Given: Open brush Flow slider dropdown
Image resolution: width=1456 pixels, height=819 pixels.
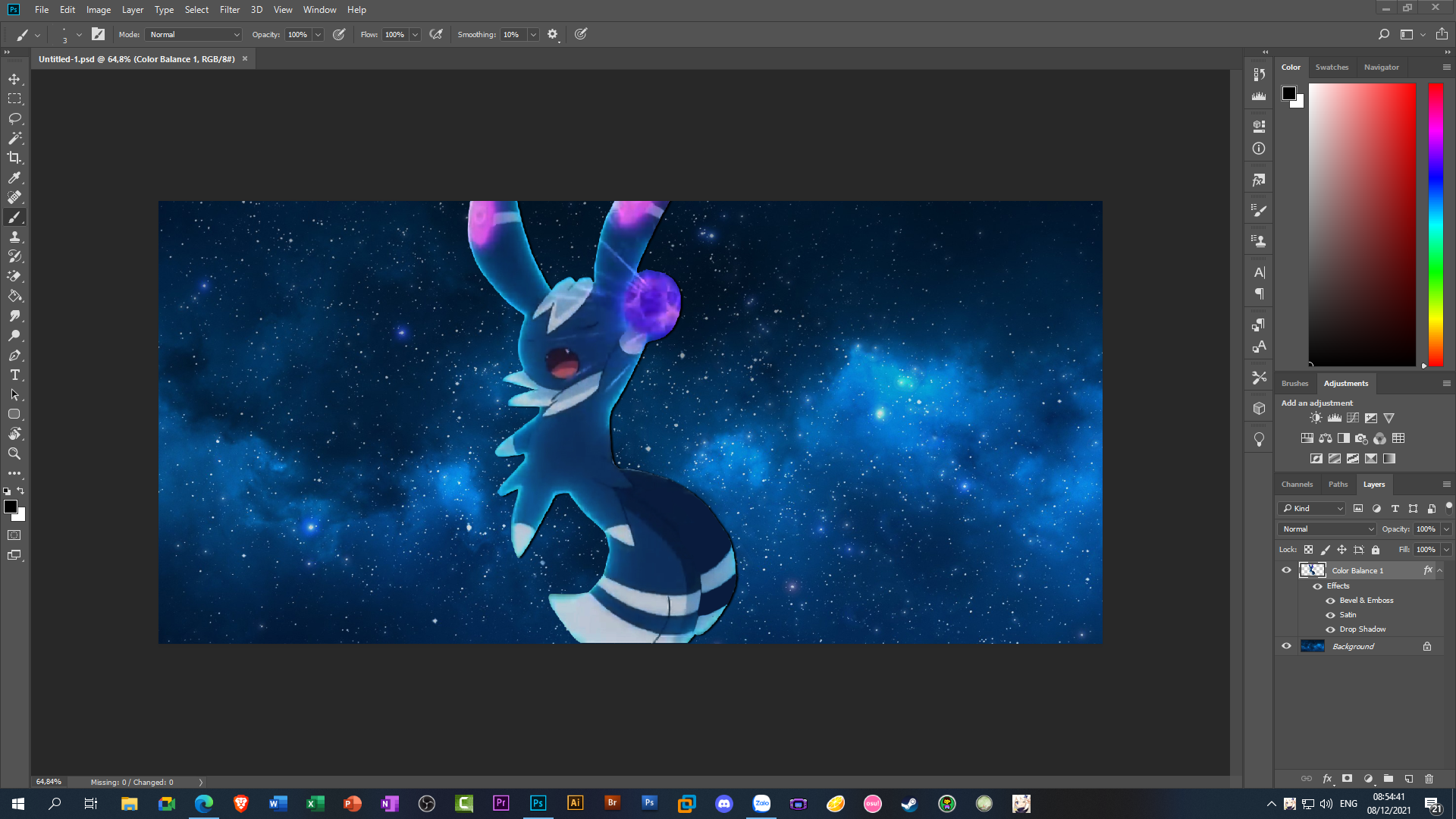Looking at the screenshot, I should click(x=415, y=34).
